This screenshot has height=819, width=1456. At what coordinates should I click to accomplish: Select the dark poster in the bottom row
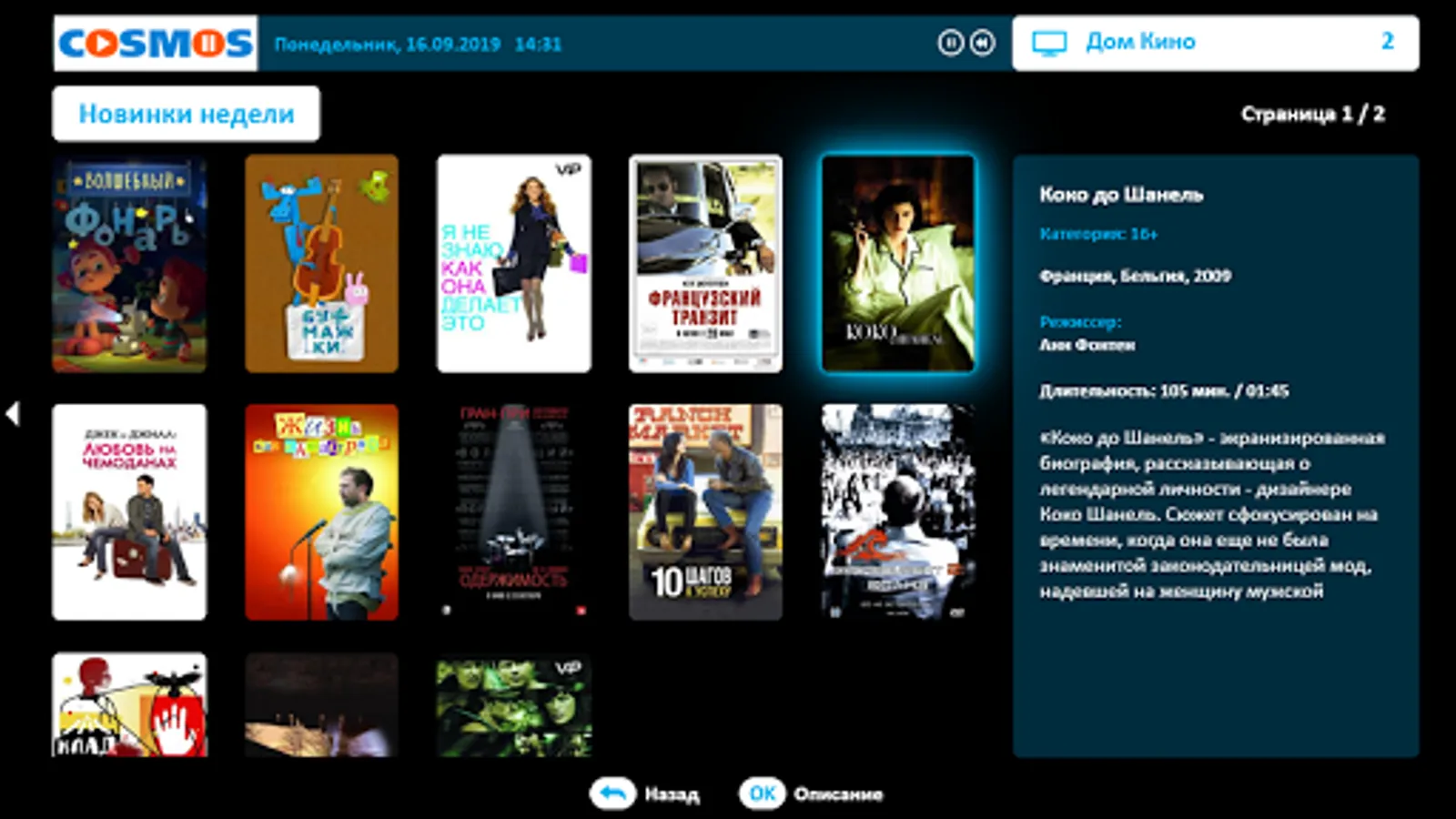pos(321,705)
